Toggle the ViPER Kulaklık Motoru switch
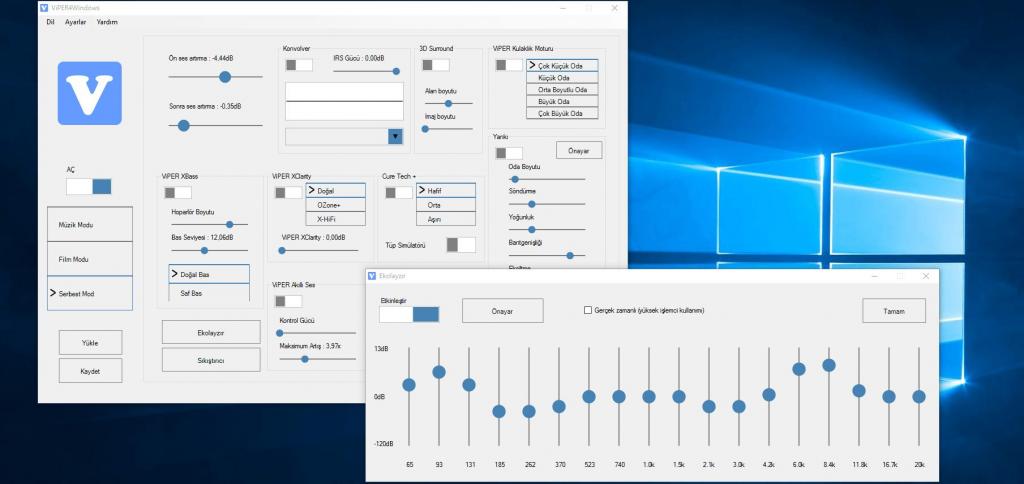This screenshot has height=484, width=1024. pos(509,65)
